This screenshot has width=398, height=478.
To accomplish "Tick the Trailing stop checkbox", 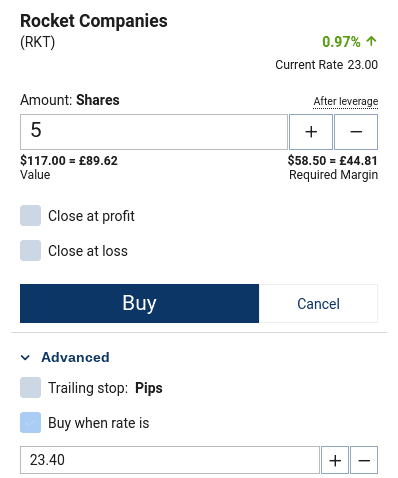I will pos(30,388).
